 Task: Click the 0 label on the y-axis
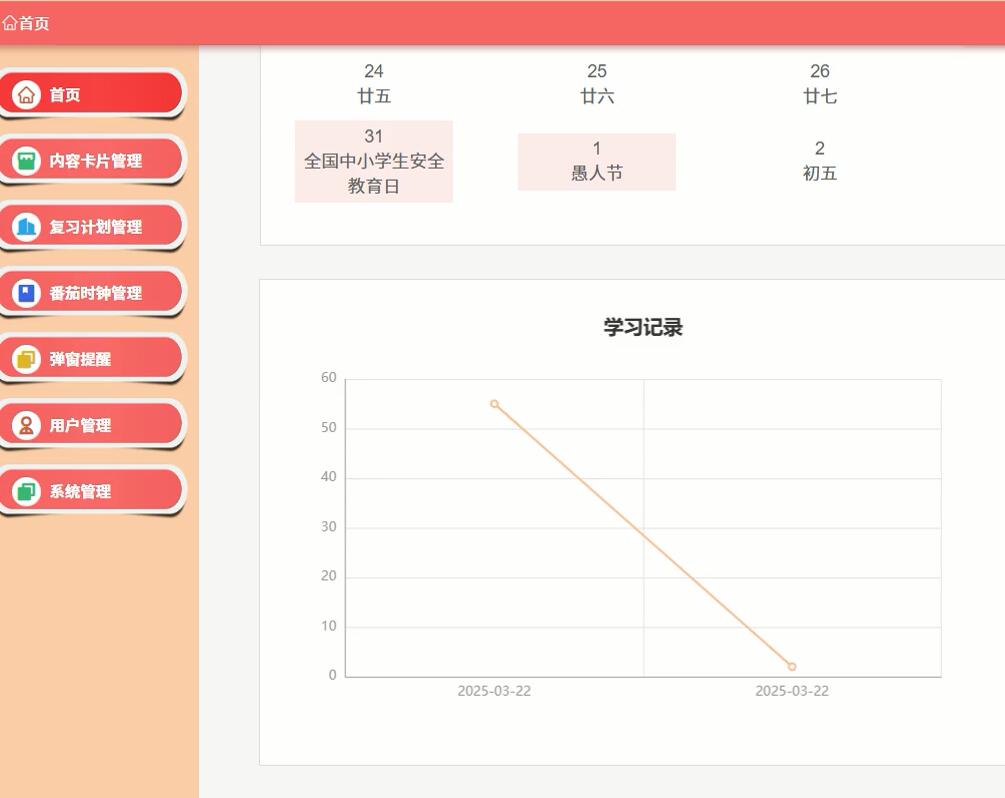pos(333,675)
